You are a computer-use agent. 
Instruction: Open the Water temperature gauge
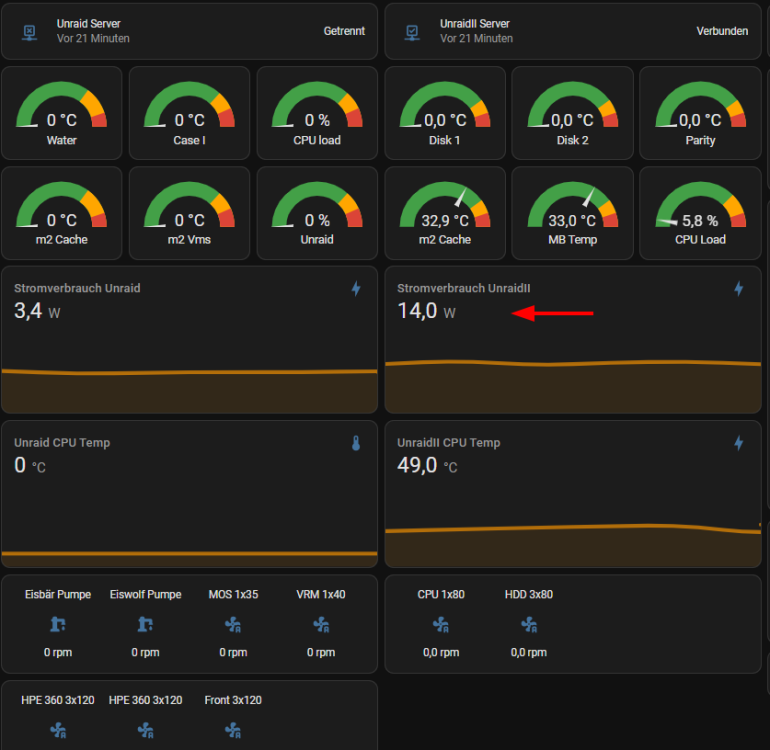point(61,113)
